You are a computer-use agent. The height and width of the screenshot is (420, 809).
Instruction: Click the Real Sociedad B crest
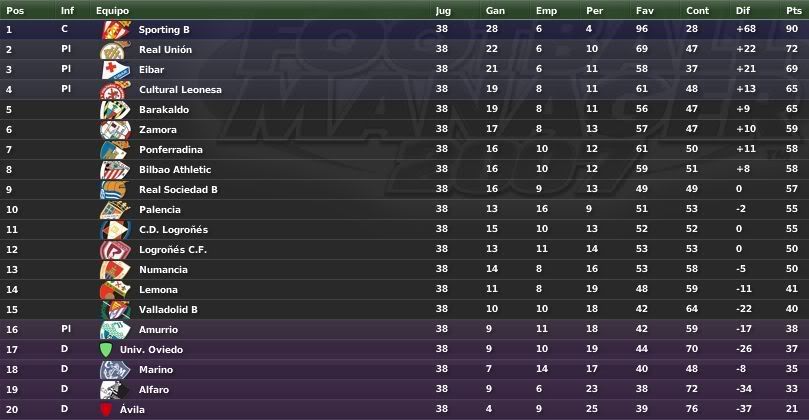tap(116, 189)
